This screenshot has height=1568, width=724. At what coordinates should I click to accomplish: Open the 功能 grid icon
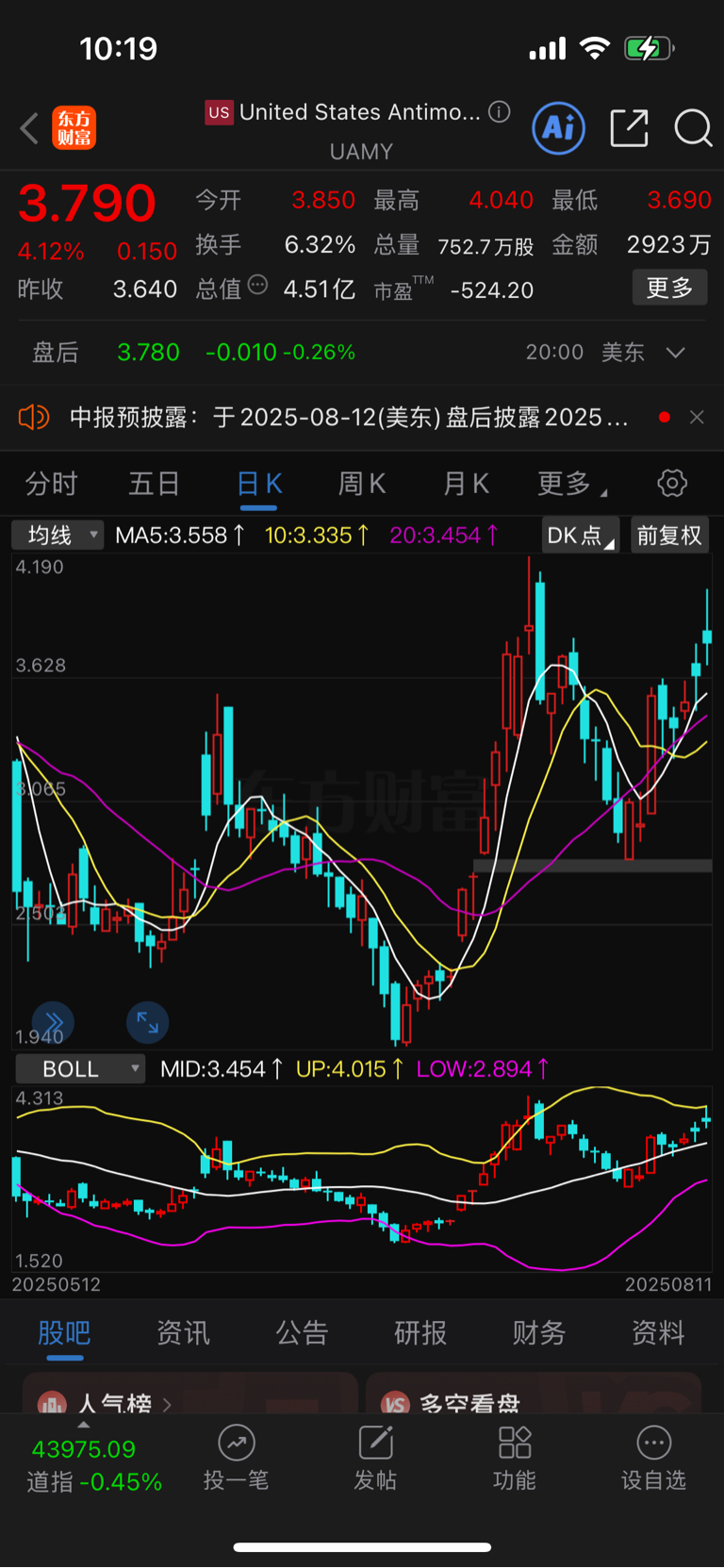(x=515, y=1443)
